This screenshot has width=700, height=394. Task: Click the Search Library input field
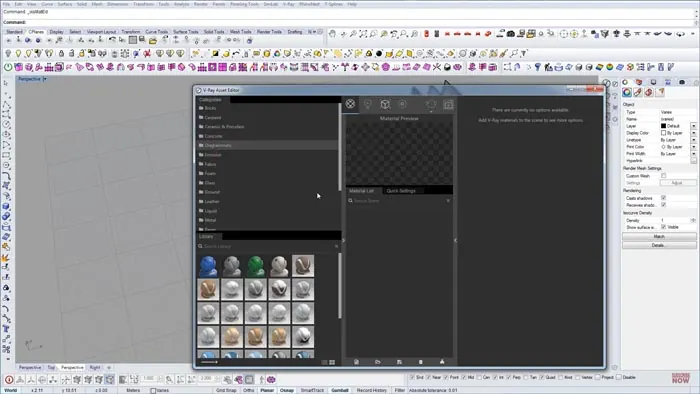[268, 246]
